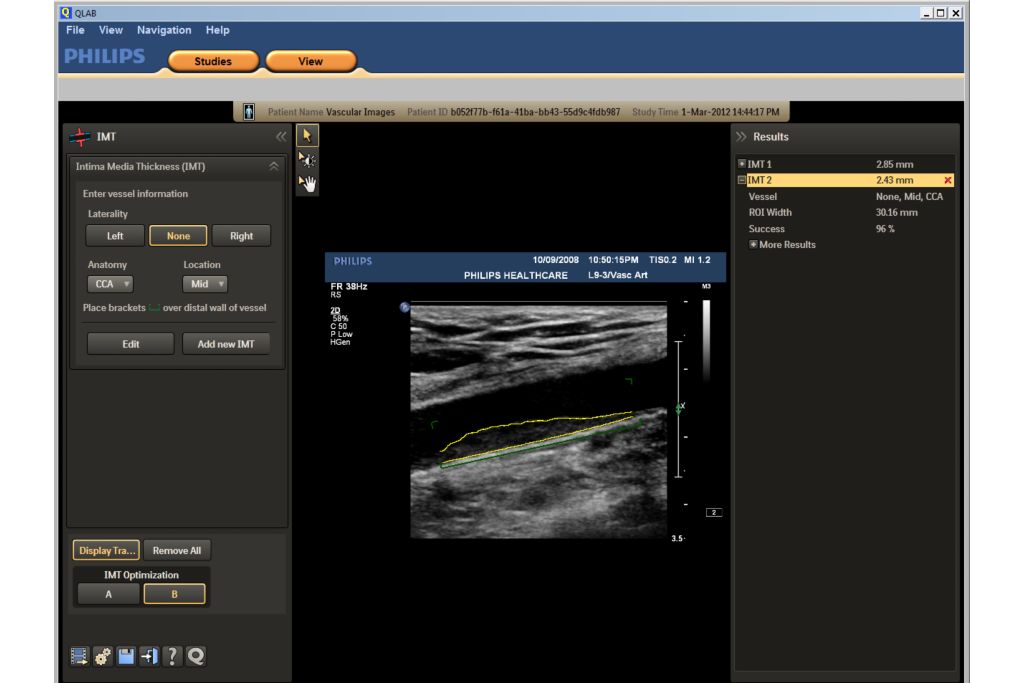Open the View menu
Image resolution: width=1024 pixels, height=683 pixels.
click(x=110, y=30)
